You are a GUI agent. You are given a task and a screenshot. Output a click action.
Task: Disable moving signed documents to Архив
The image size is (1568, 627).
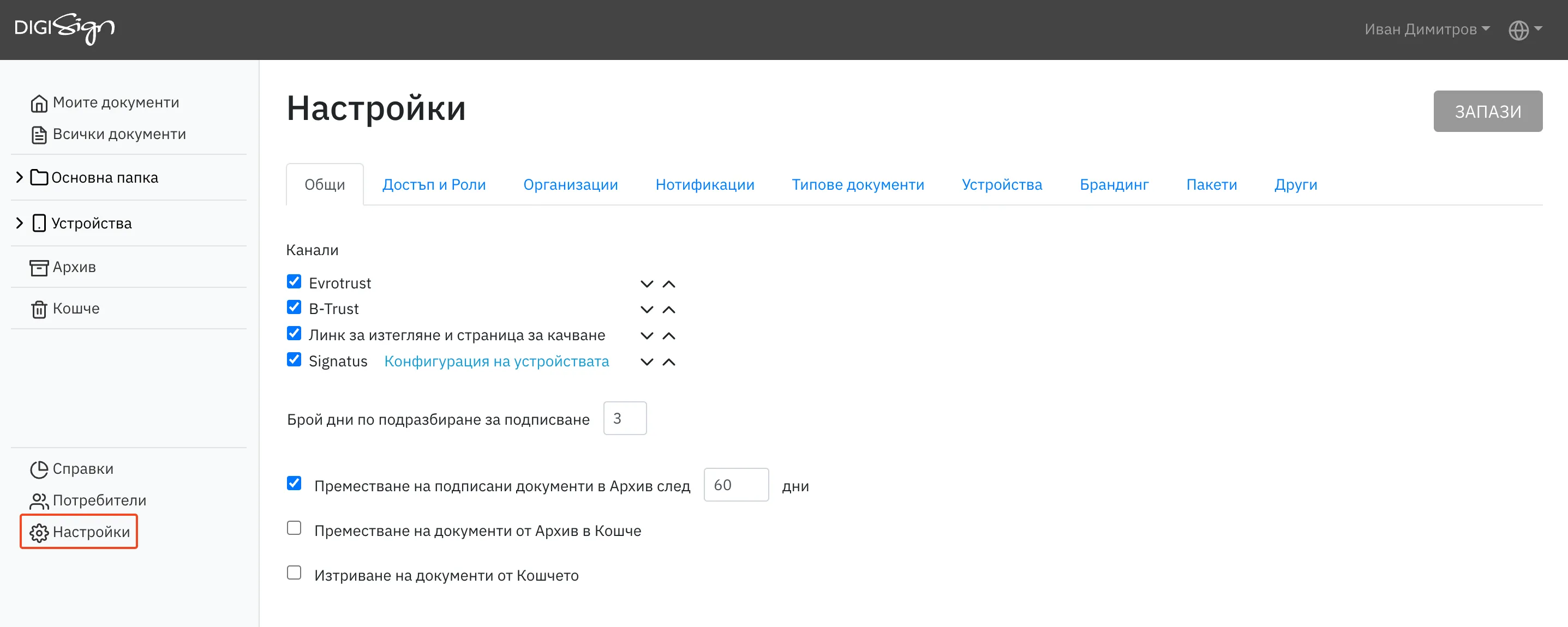point(294,483)
